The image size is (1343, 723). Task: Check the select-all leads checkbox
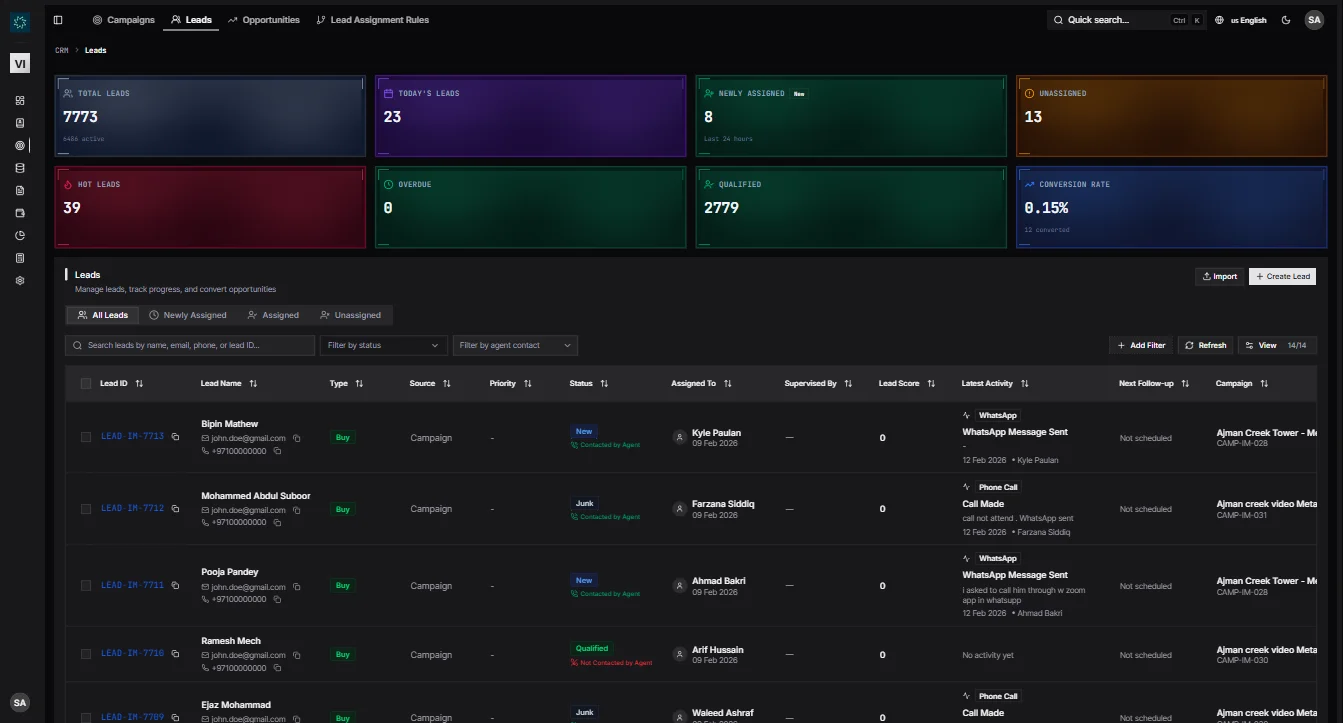(x=86, y=384)
